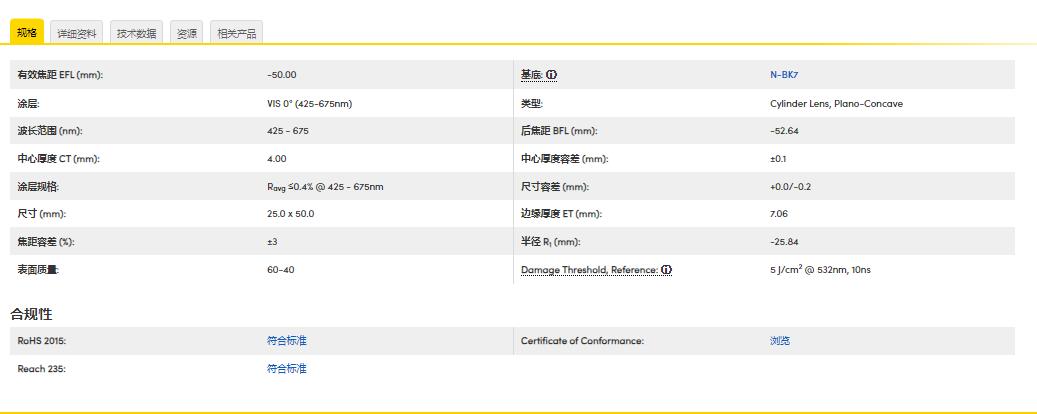Image resolution: width=1037 pixels, height=414 pixels.
Task: Open the N-BK7 substrate link
Action: (784, 75)
